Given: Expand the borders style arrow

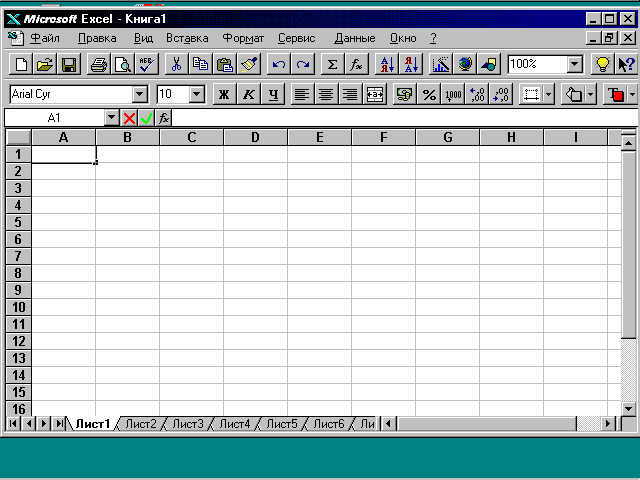Looking at the screenshot, I should (x=549, y=95).
